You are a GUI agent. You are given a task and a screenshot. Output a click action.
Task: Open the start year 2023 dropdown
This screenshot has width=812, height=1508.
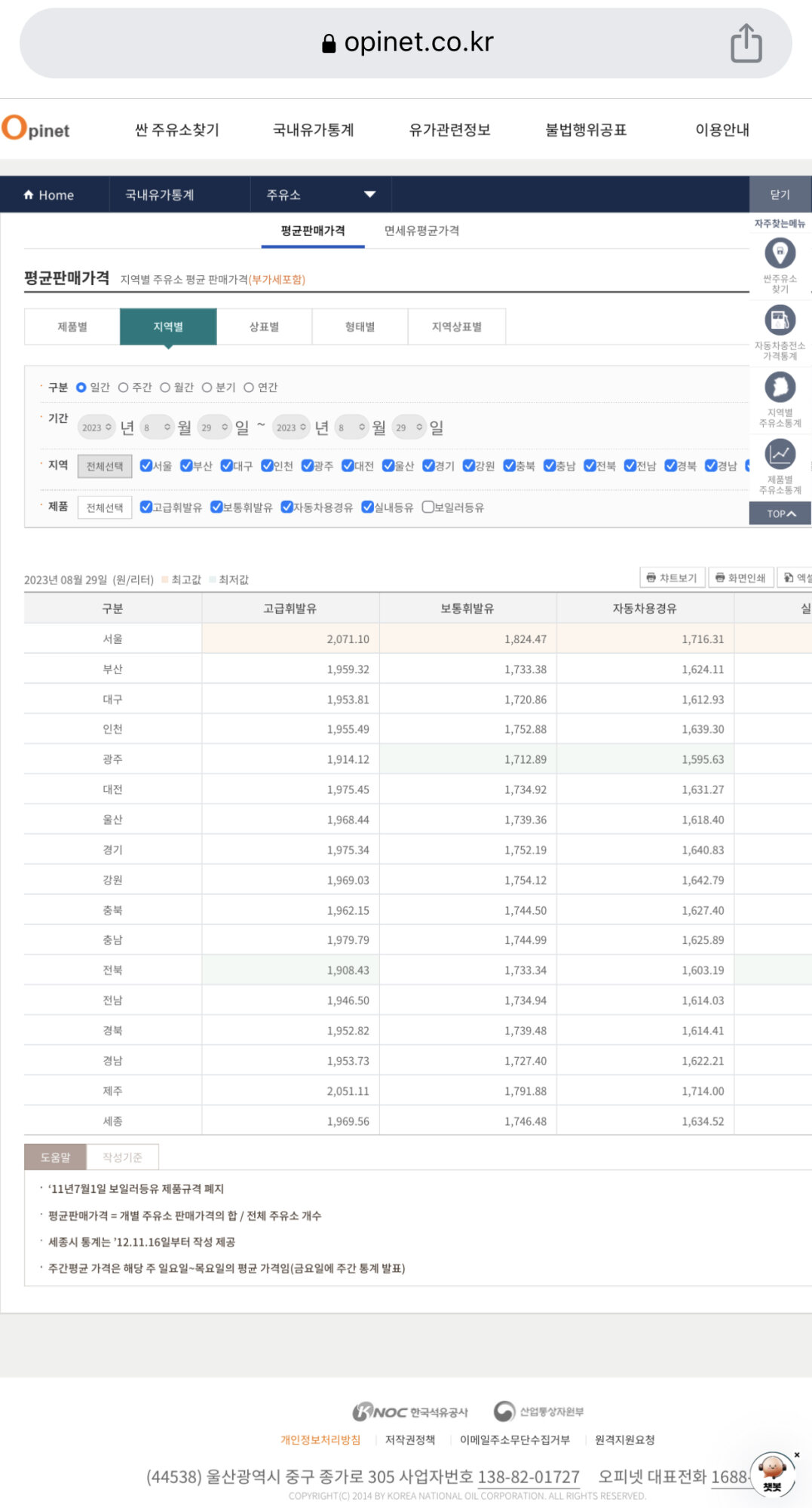[97, 428]
